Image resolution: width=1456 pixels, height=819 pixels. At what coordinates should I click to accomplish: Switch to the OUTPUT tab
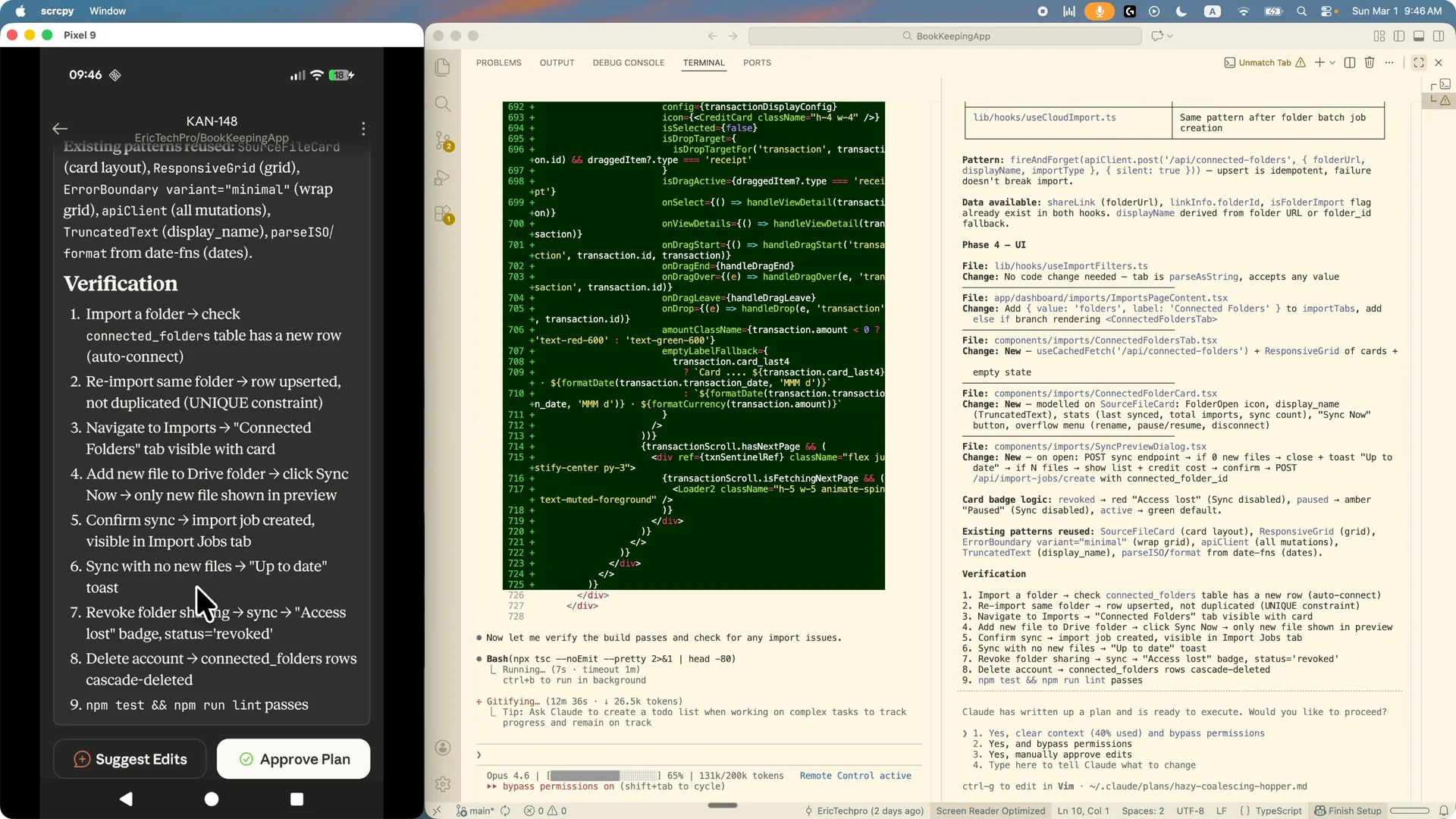557,63
